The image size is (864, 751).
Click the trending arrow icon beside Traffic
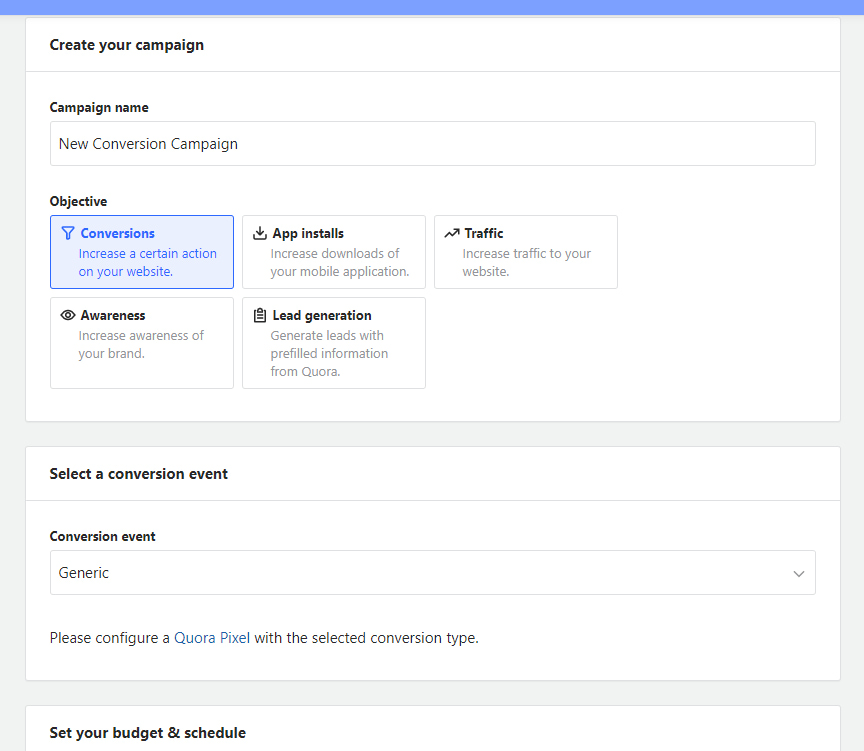click(x=452, y=233)
